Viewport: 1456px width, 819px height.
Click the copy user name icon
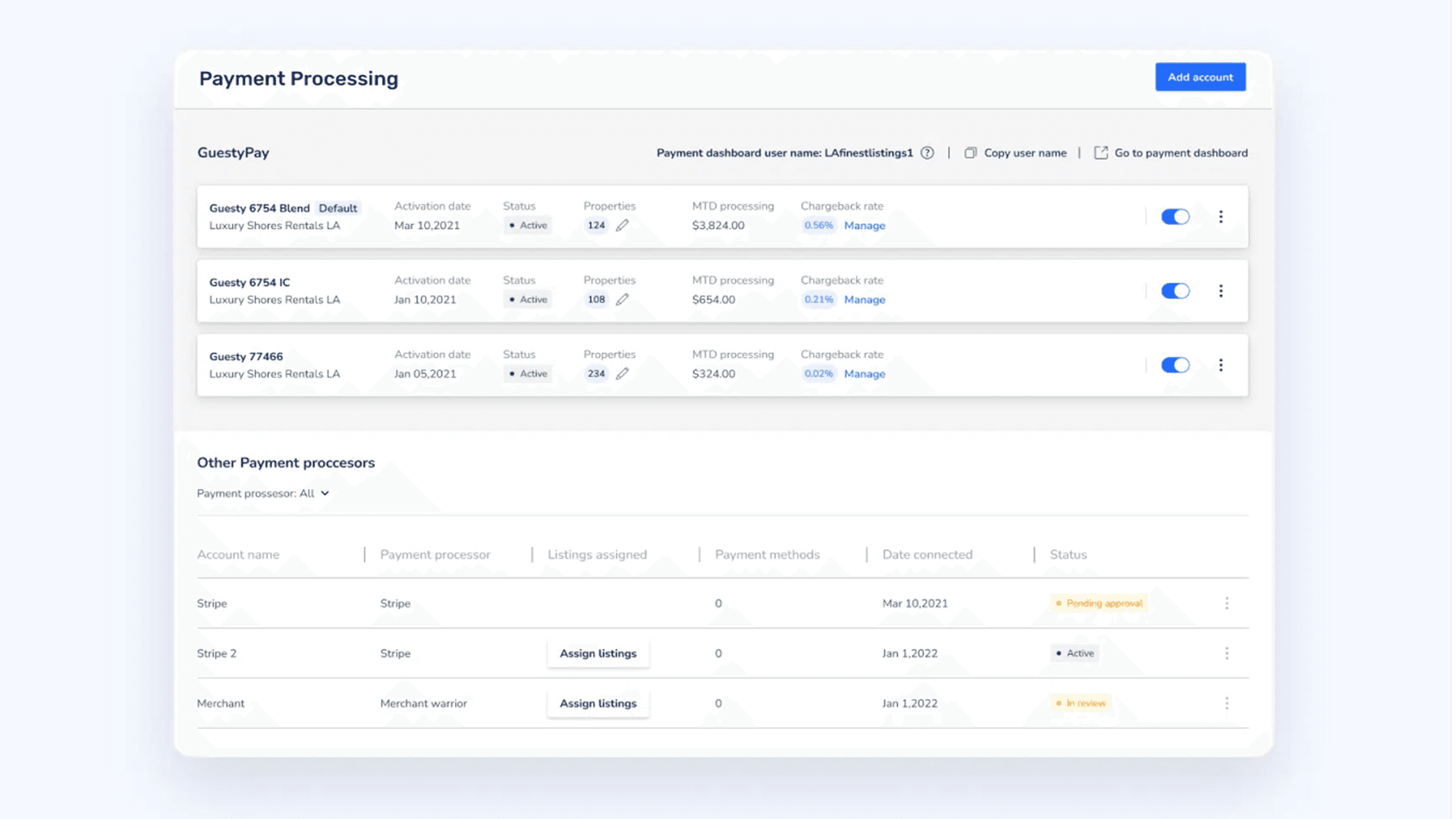(x=971, y=152)
